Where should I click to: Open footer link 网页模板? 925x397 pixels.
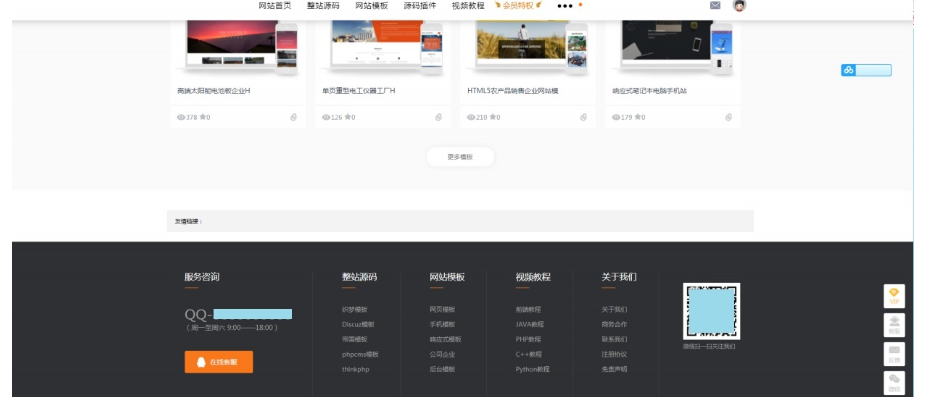point(442,310)
